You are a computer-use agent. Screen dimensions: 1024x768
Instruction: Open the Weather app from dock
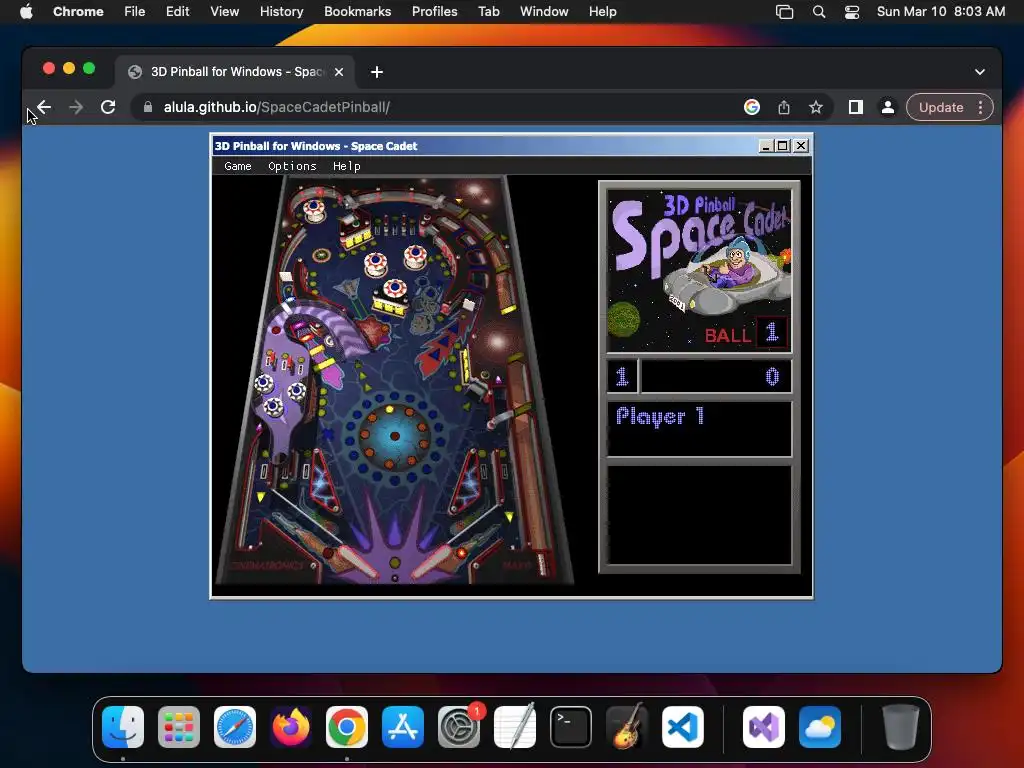[820, 727]
